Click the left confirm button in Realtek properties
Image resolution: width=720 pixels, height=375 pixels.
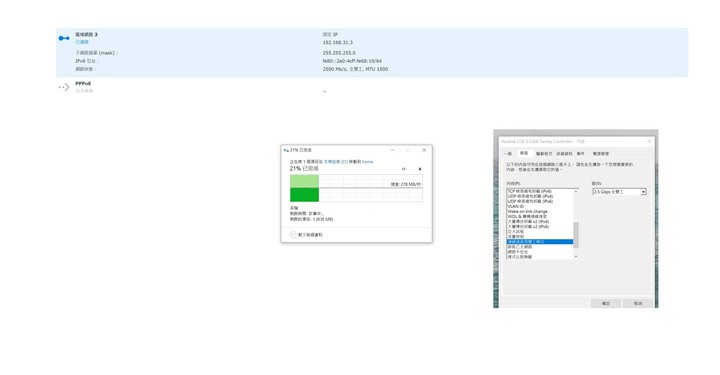(606, 303)
